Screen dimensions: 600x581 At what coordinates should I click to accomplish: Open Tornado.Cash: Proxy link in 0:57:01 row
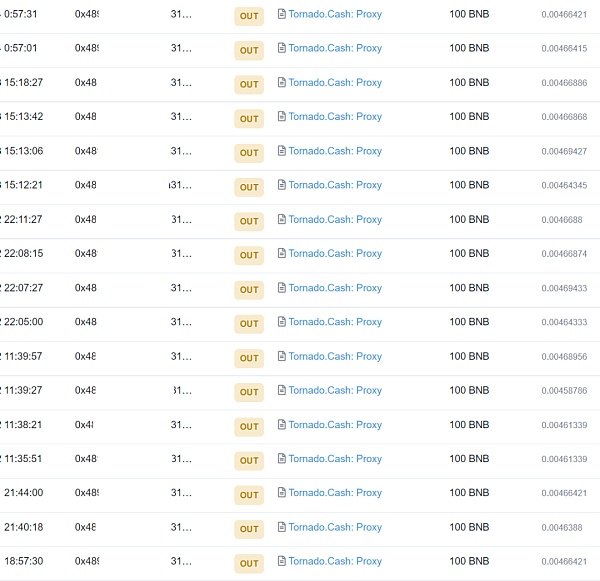pyautogui.click(x=335, y=49)
